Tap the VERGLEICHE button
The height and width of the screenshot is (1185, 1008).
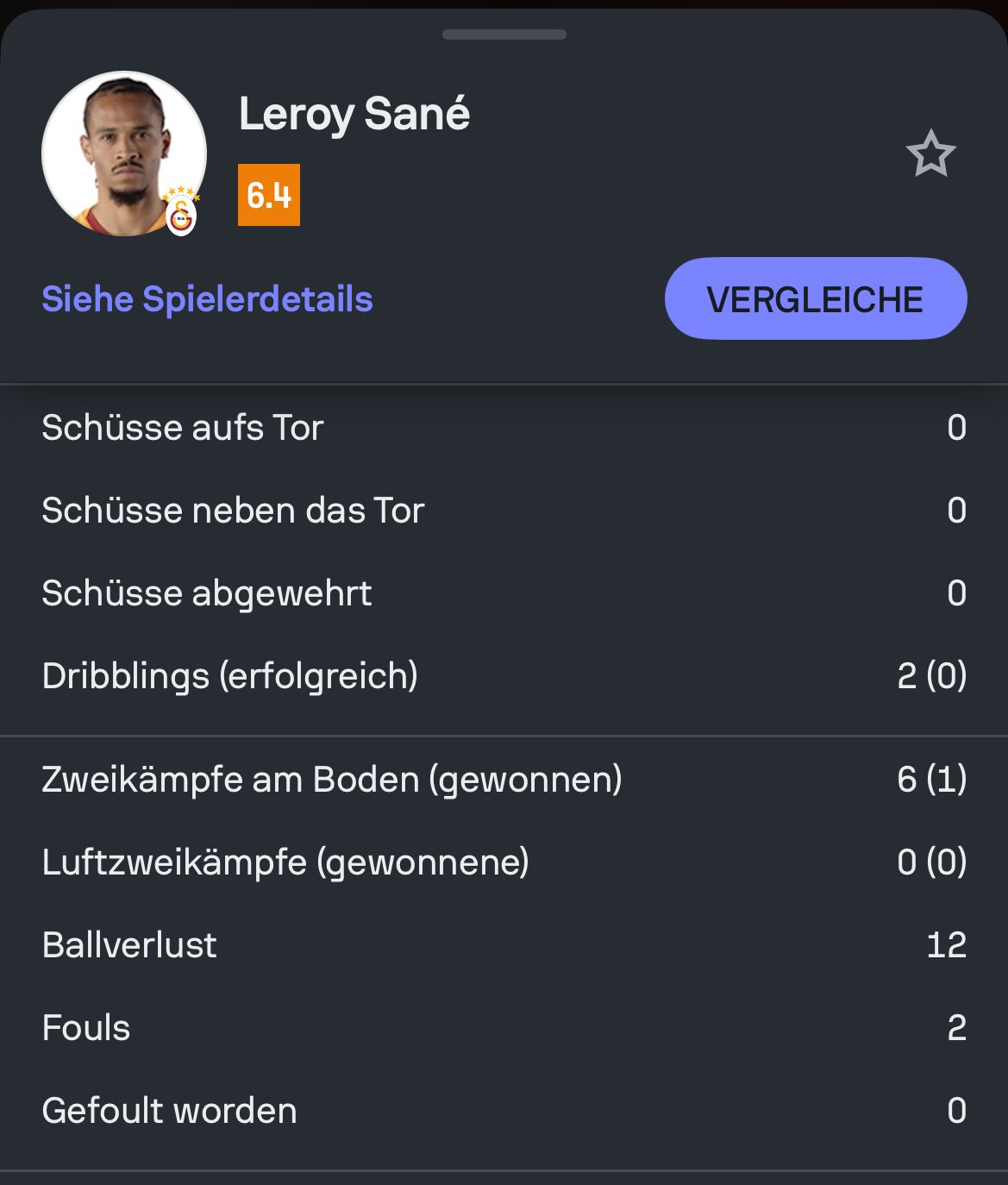click(x=816, y=298)
